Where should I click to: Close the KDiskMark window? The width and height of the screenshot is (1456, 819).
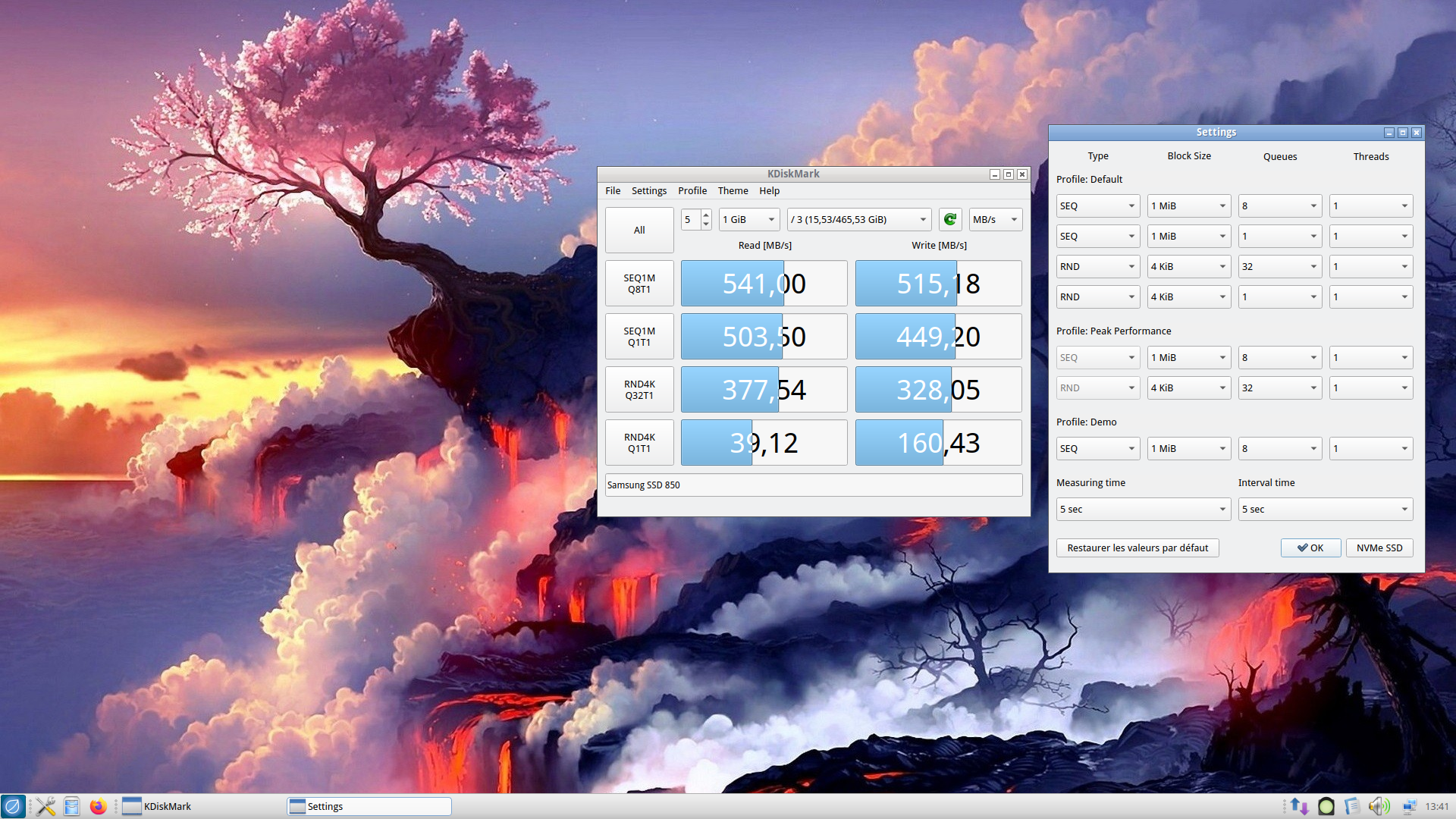1022,174
